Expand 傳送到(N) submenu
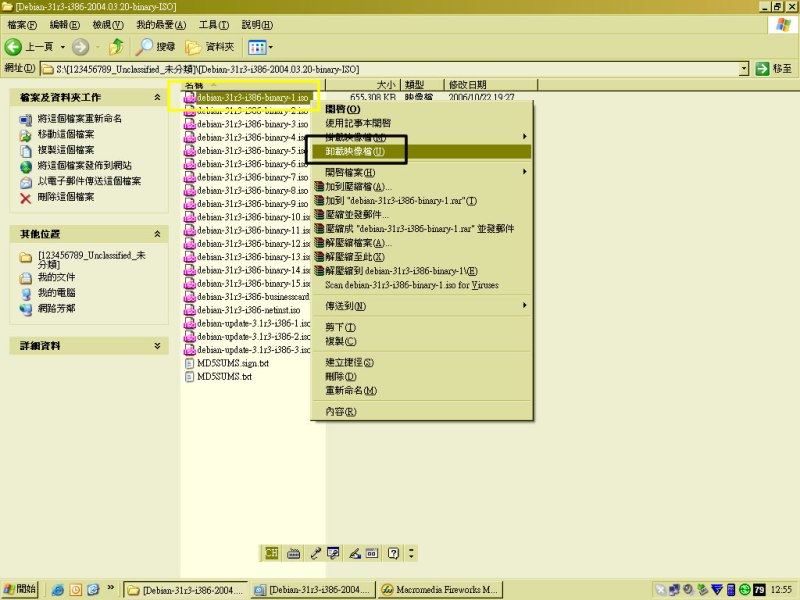Screen dimensions: 800x600 [x=421, y=306]
